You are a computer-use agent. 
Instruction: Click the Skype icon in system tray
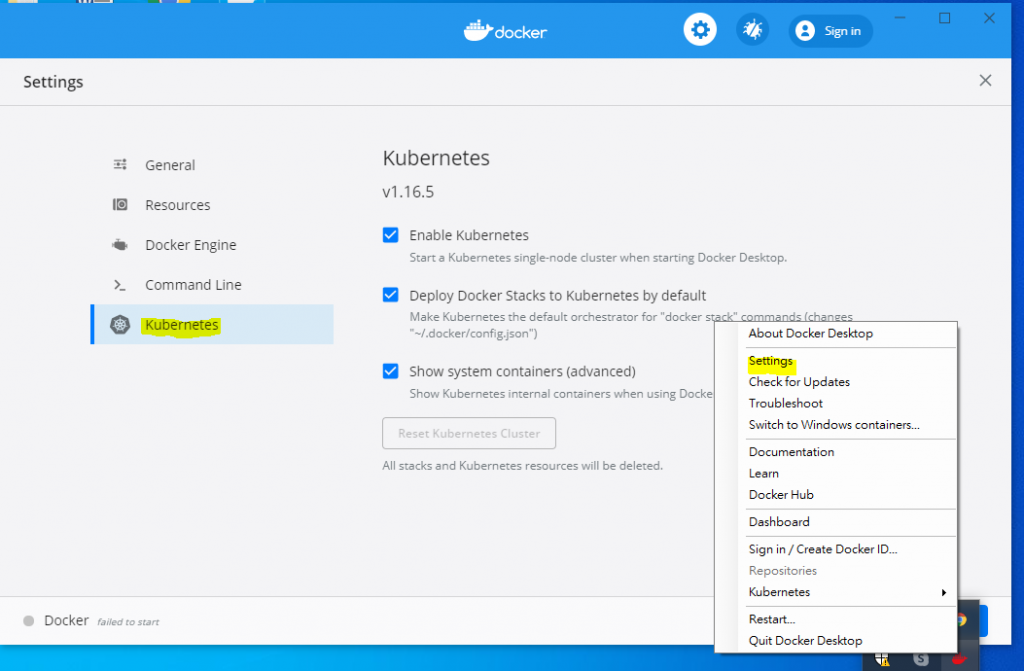coord(921,660)
